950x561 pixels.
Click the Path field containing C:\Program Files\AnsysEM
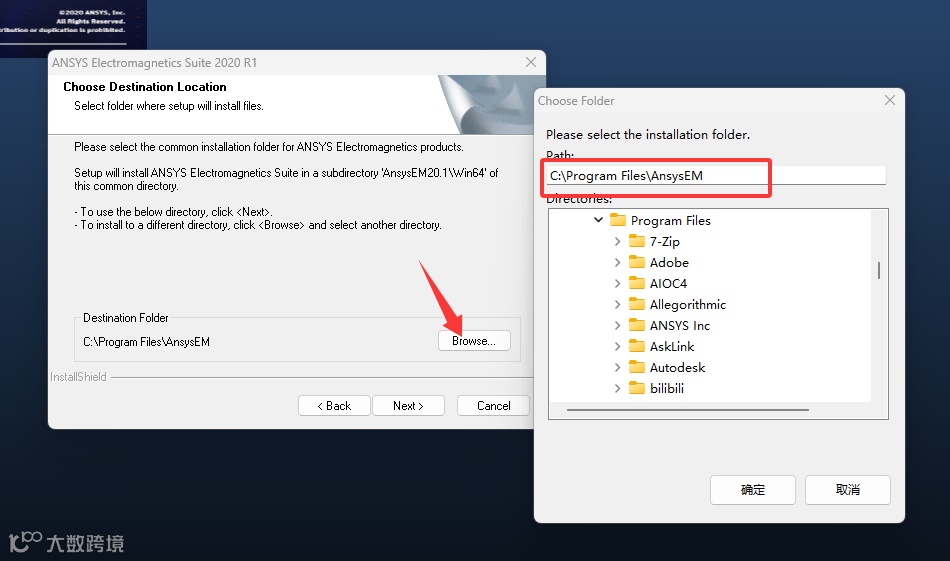tap(716, 176)
